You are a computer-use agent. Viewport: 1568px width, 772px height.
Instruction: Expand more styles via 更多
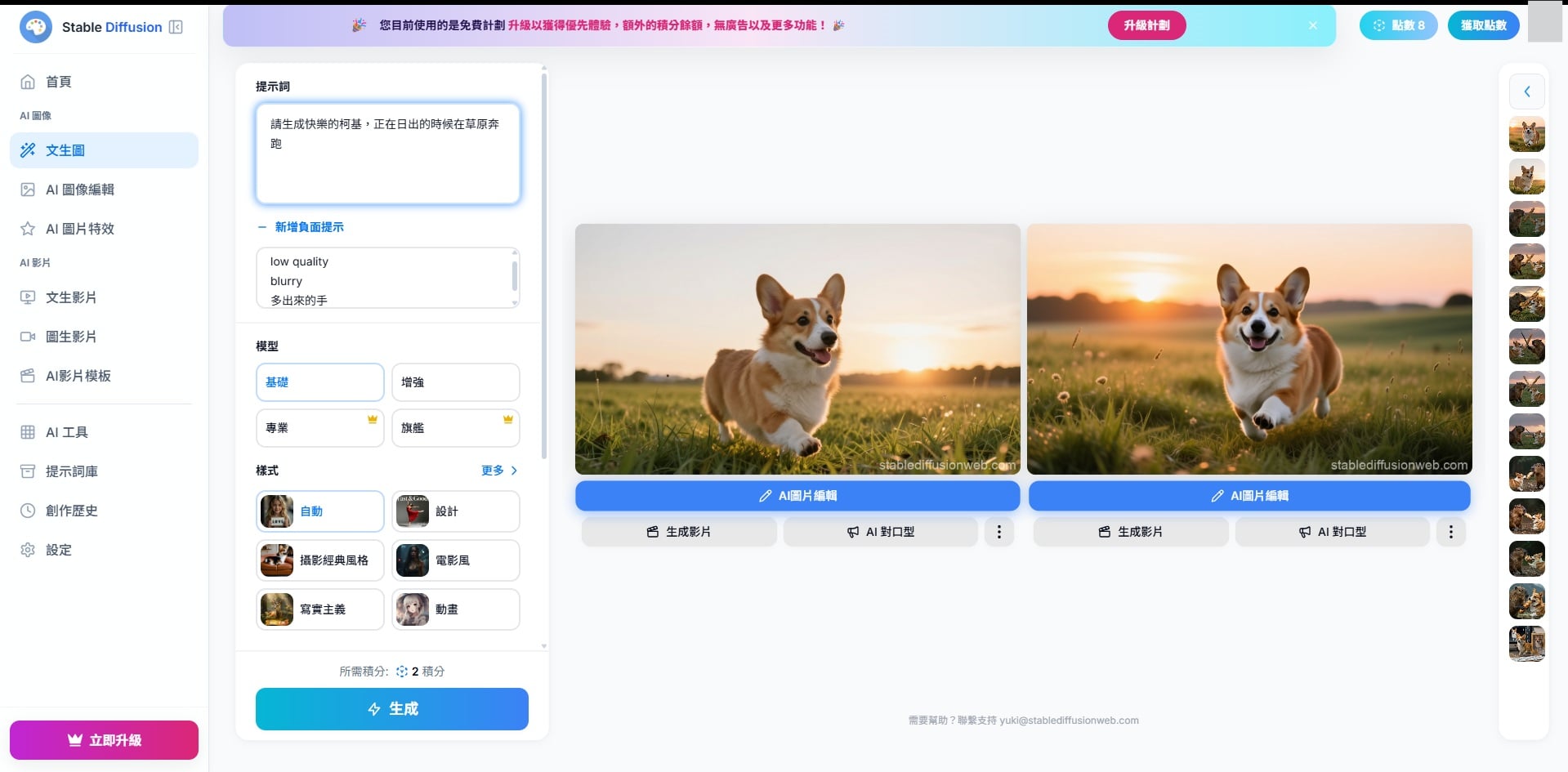tap(498, 471)
